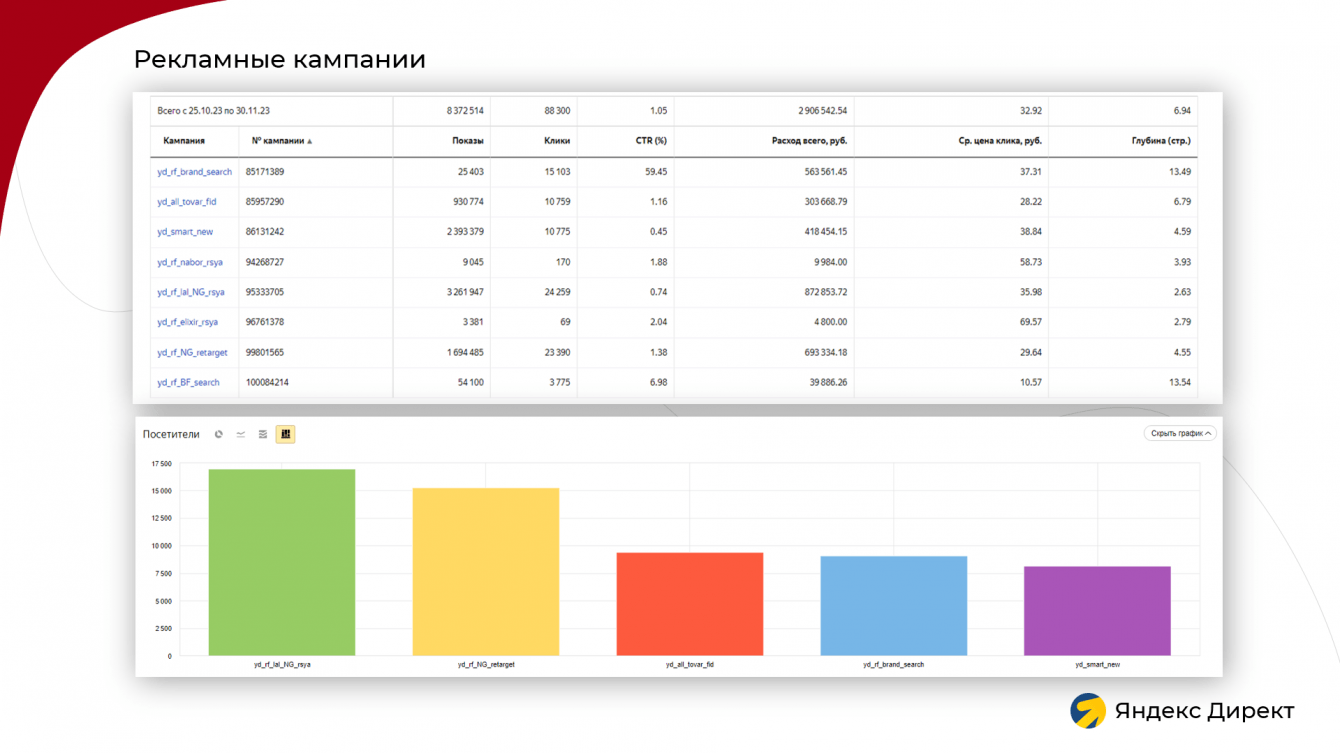1340x753 pixels.
Task: Sort by № кампании column header
Action: tap(282, 141)
